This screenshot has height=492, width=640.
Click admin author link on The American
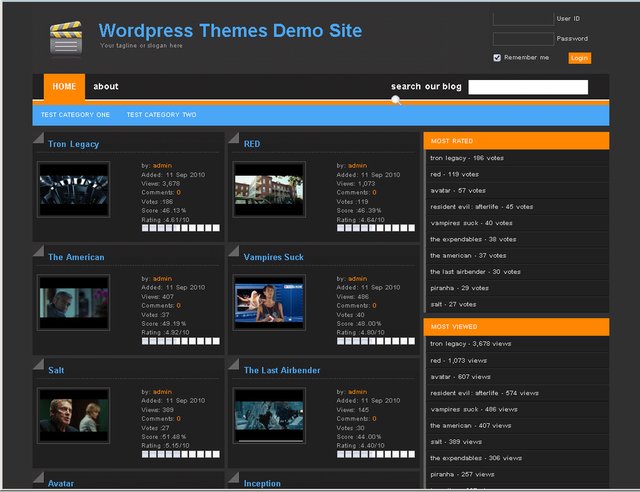(x=162, y=279)
